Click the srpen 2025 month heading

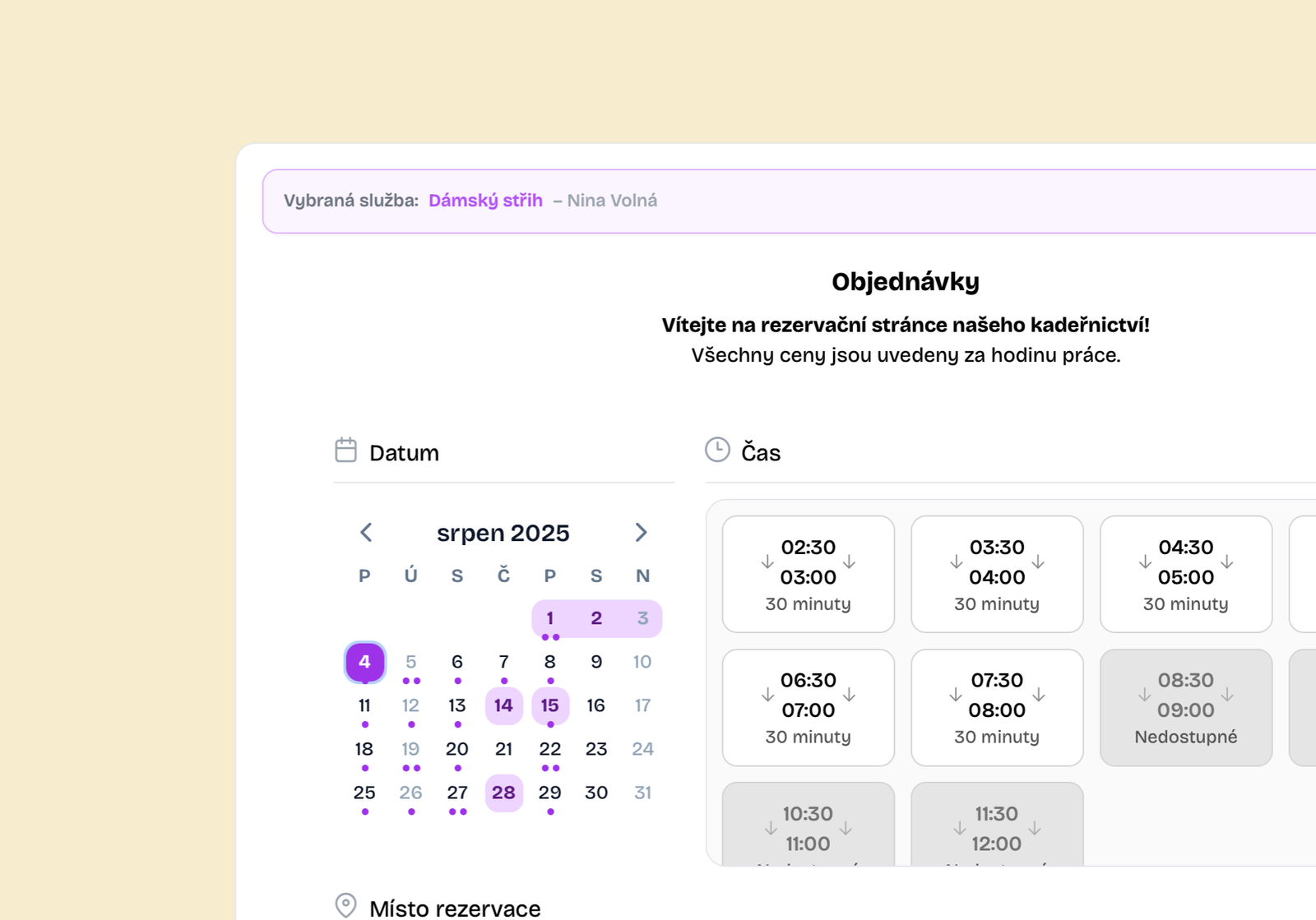click(x=503, y=533)
